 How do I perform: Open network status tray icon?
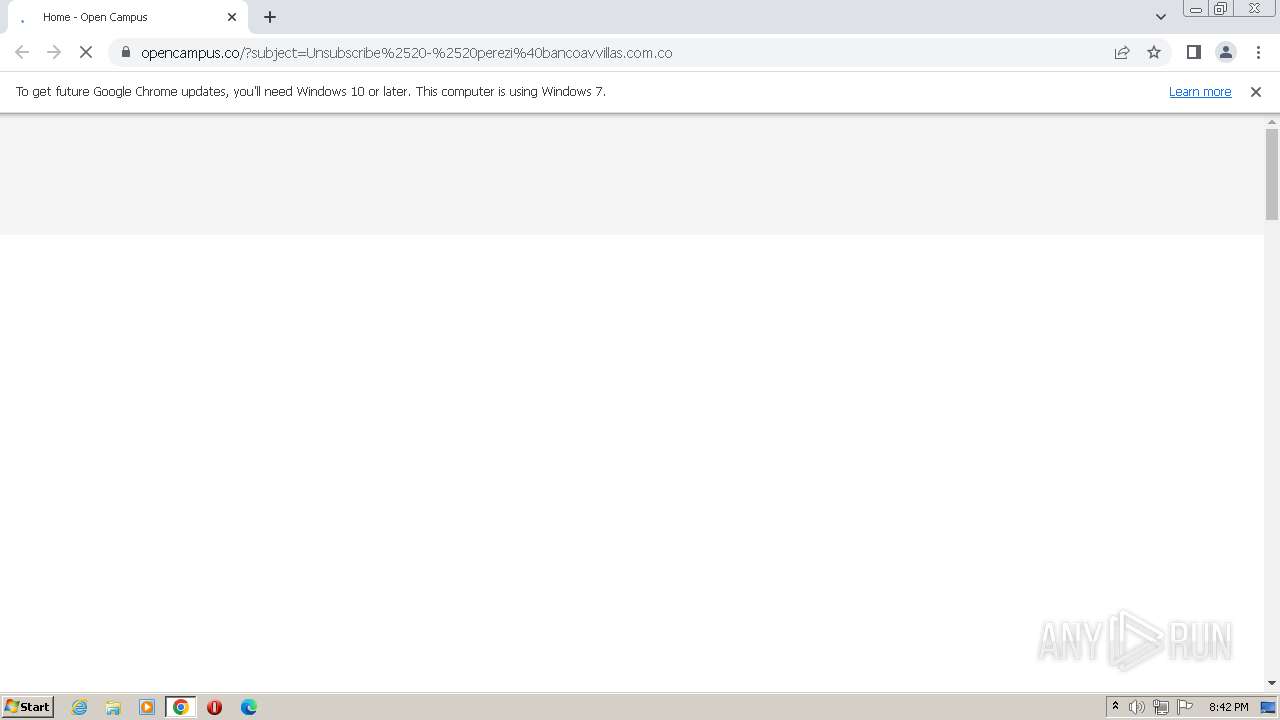[x=1161, y=707]
